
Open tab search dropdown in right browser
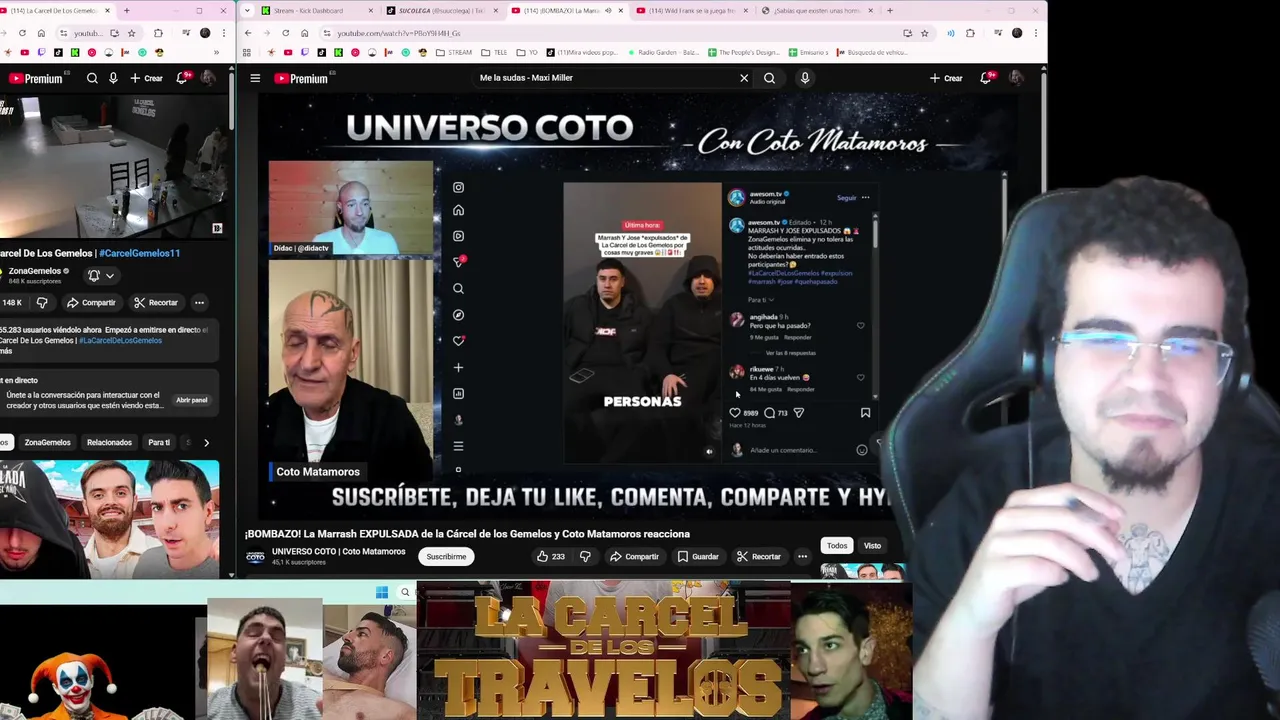(247, 10)
